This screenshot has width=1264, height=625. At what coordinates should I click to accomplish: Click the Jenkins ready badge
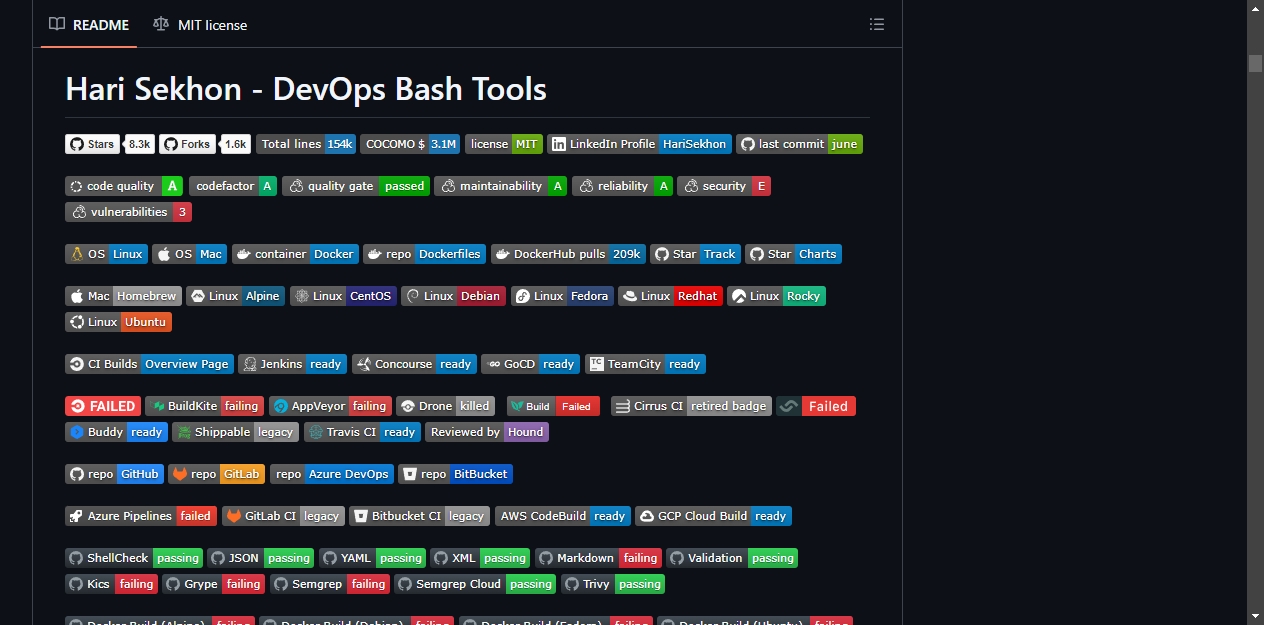(x=293, y=364)
